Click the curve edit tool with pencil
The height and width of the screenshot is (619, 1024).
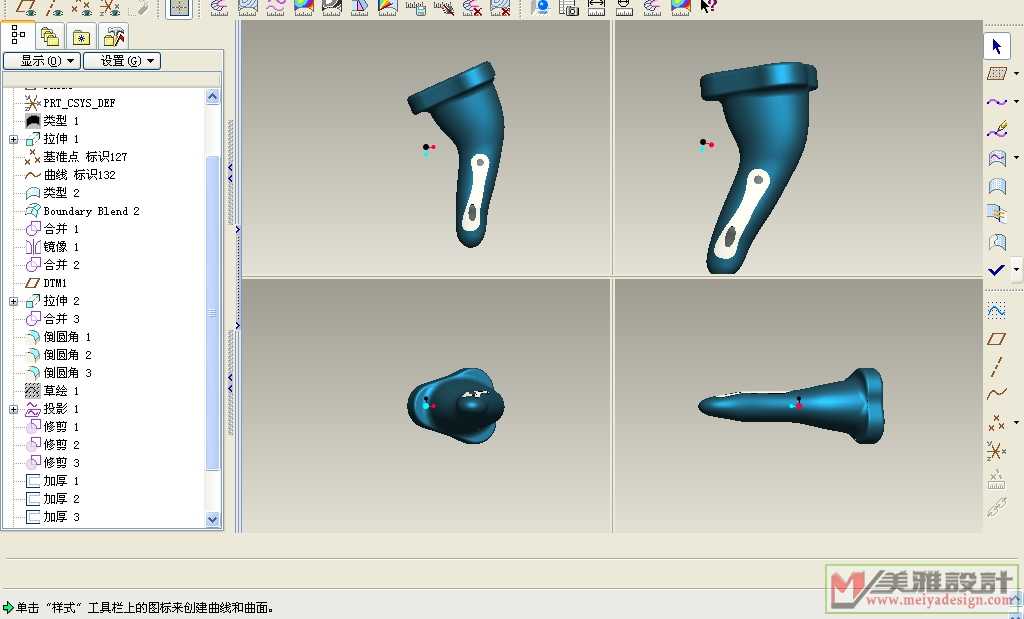(996, 130)
